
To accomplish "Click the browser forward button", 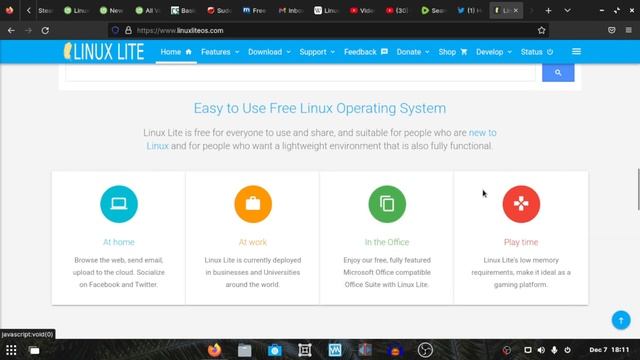I will (28, 30).
